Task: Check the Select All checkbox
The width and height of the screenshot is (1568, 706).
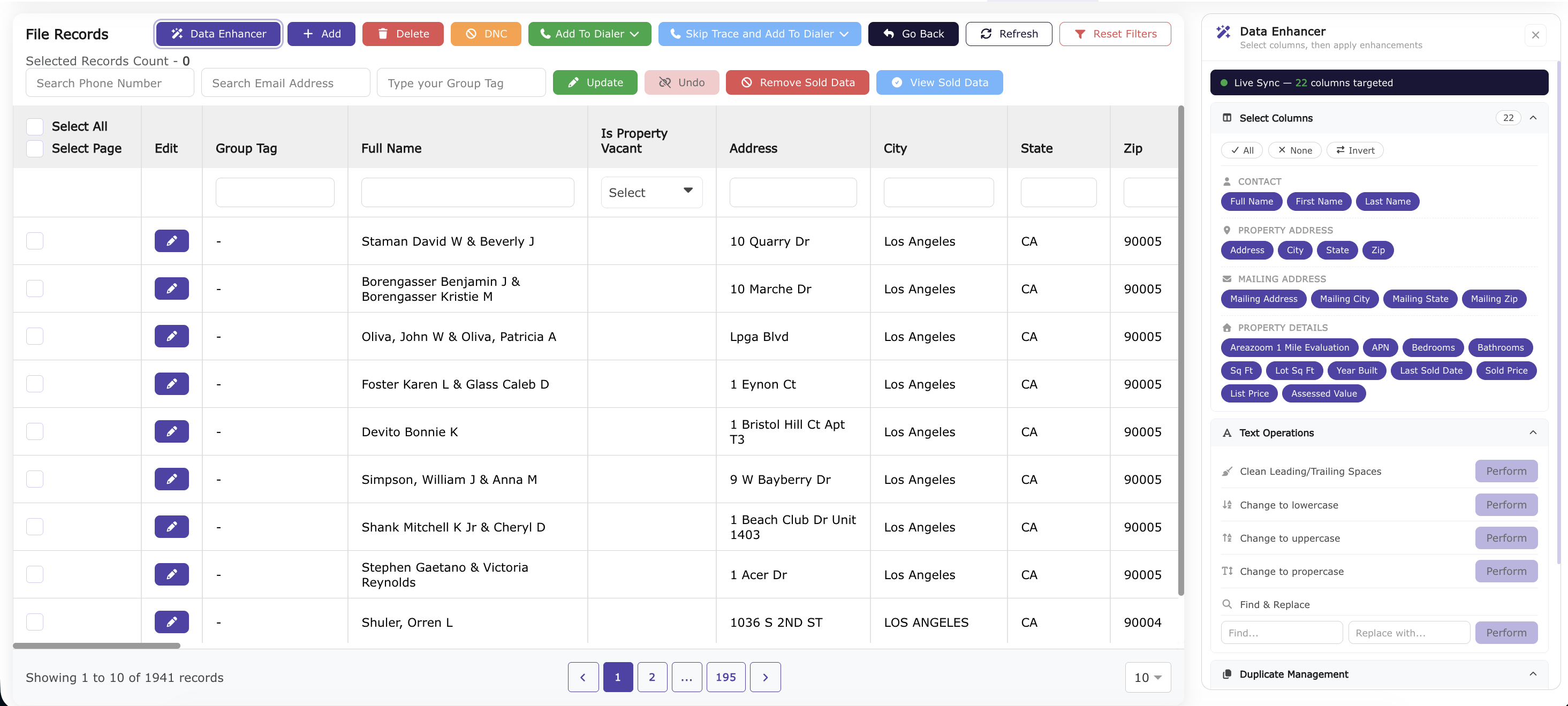Action: click(35, 126)
